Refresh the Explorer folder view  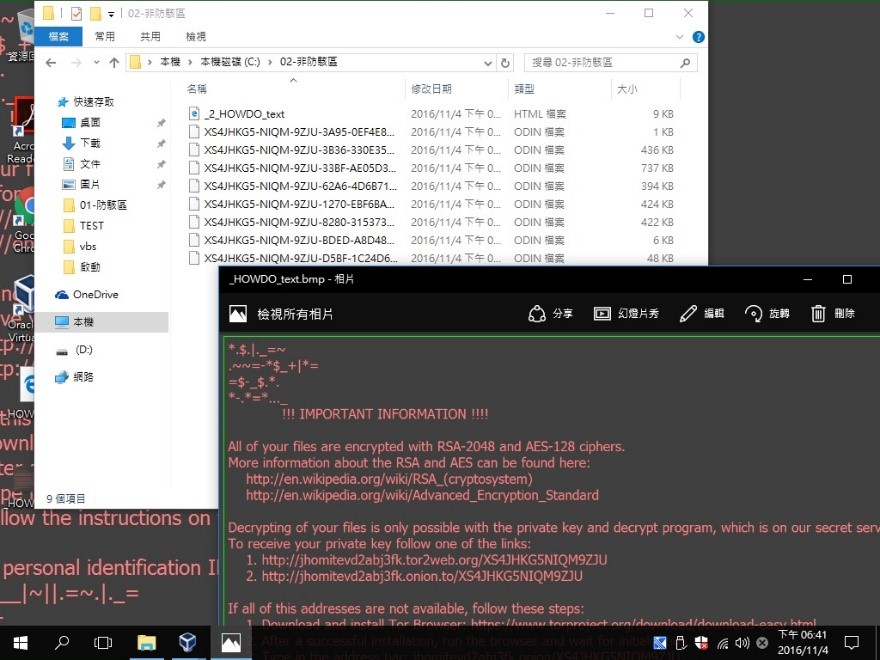coord(506,62)
